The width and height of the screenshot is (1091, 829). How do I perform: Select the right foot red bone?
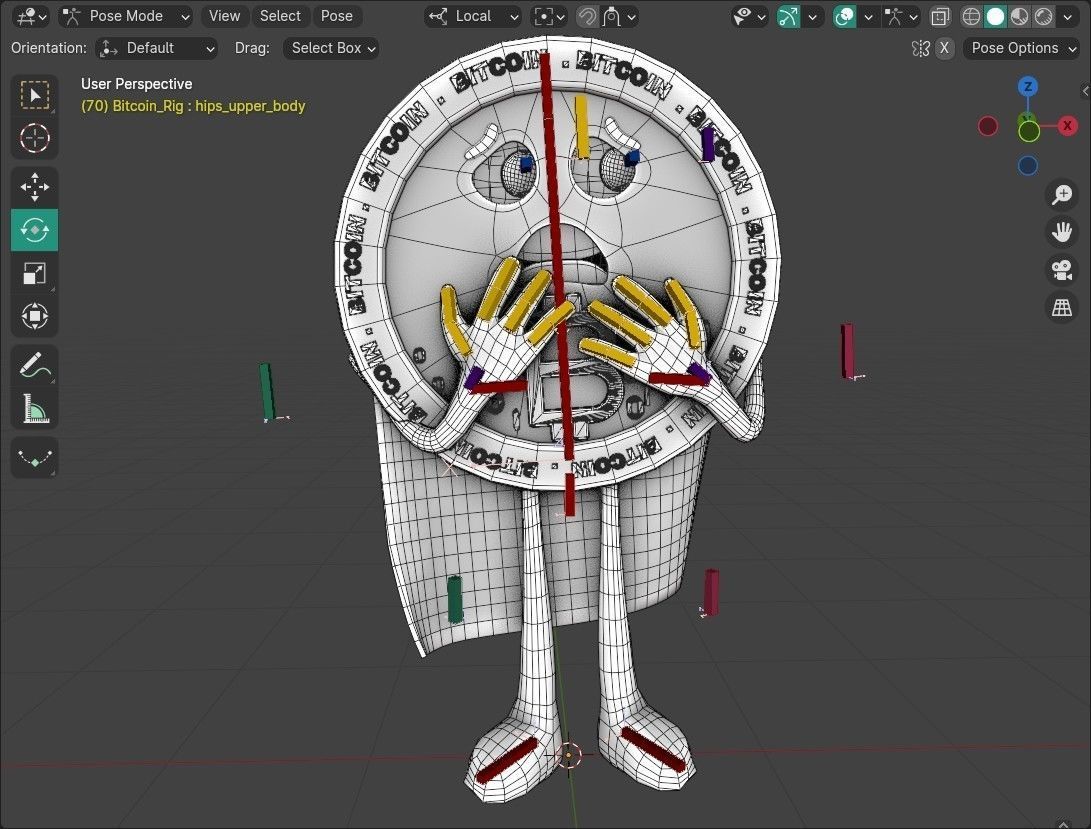653,749
